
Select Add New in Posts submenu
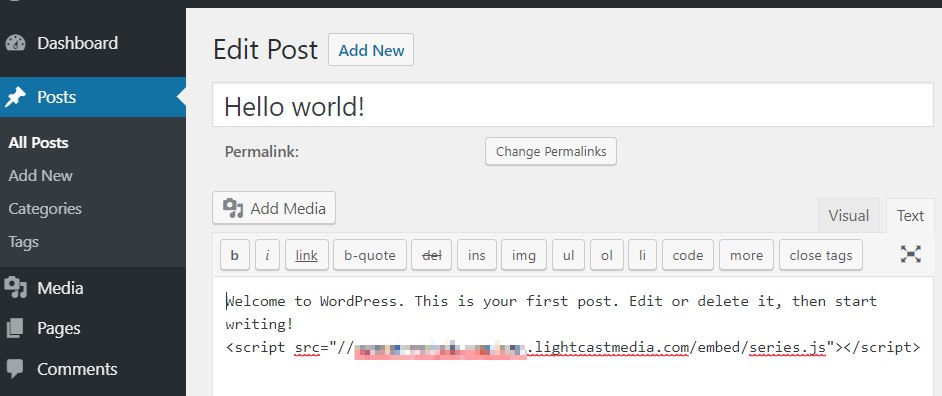point(40,176)
